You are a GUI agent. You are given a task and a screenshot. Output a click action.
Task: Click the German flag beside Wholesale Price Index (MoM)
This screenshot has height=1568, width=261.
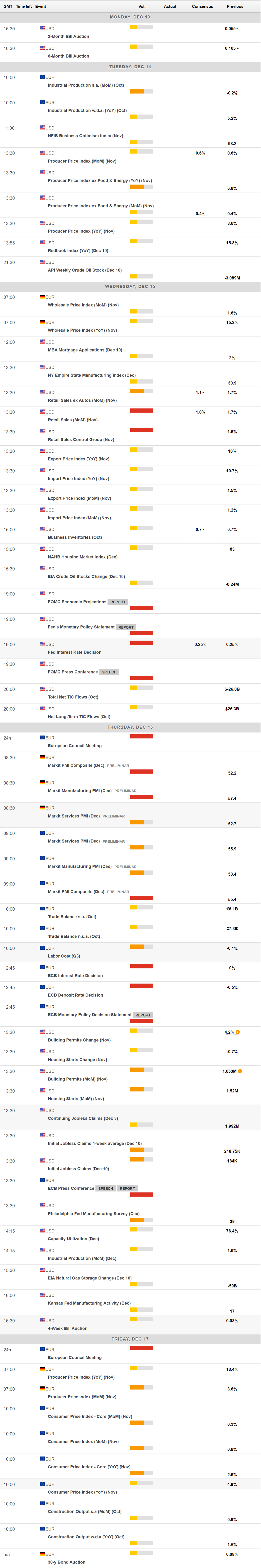[x=43, y=297]
